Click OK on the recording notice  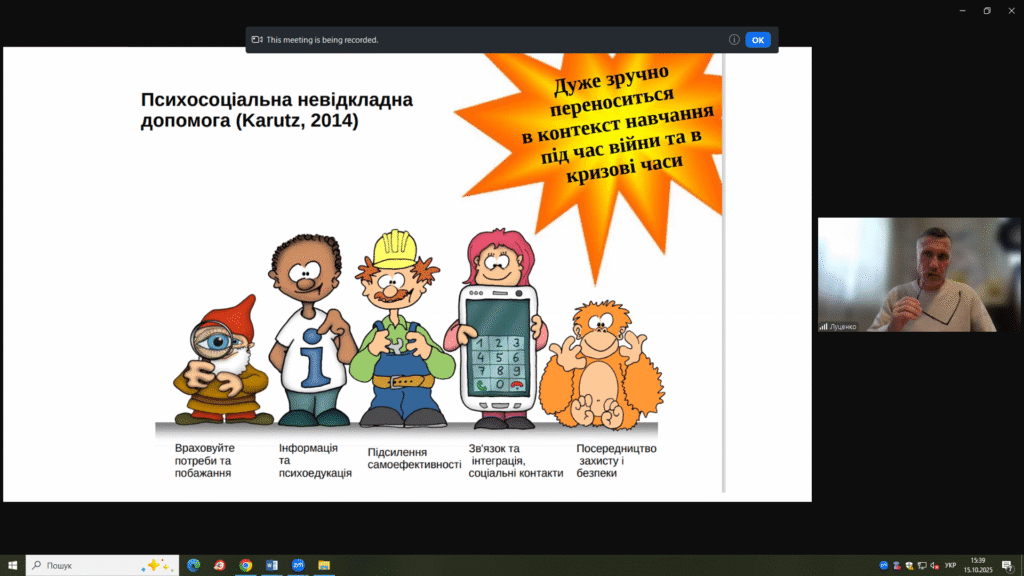click(x=757, y=40)
